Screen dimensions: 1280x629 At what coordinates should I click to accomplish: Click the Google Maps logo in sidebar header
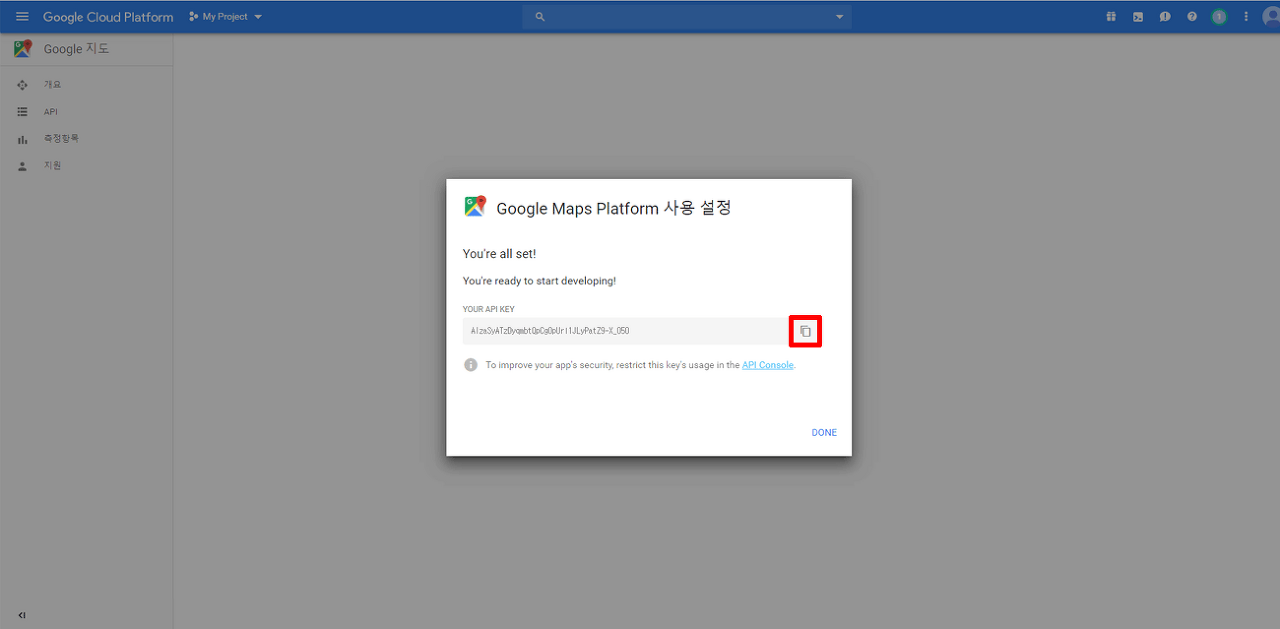pyautogui.click(x=23, y=49)
